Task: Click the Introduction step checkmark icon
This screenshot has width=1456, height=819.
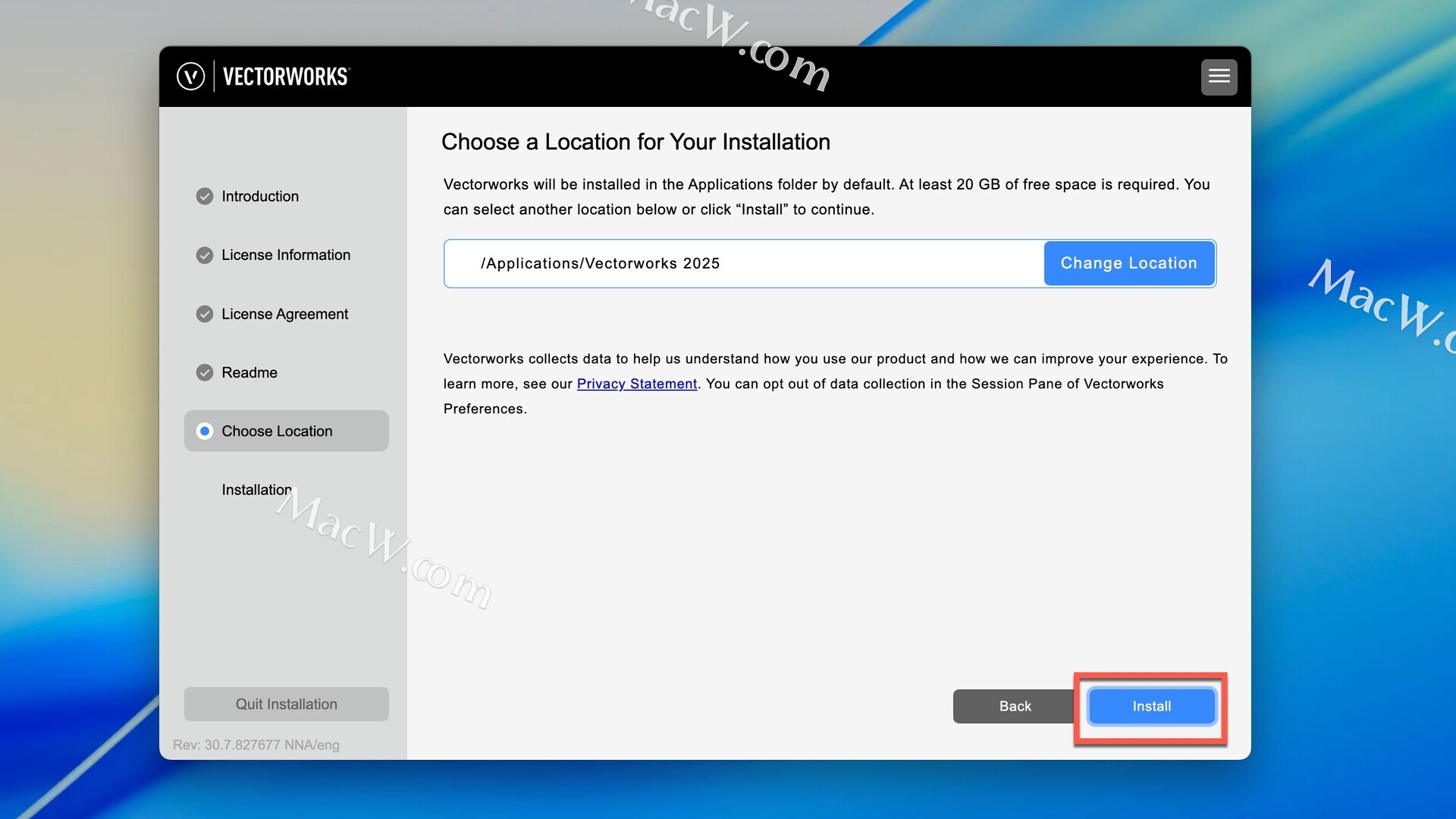Action: 205,196
